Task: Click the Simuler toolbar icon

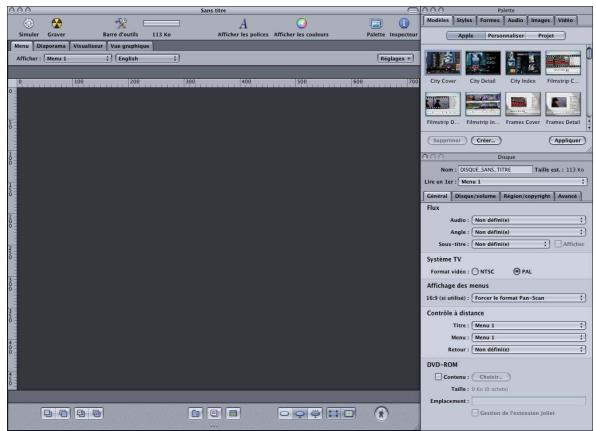Action: point(29,24)
